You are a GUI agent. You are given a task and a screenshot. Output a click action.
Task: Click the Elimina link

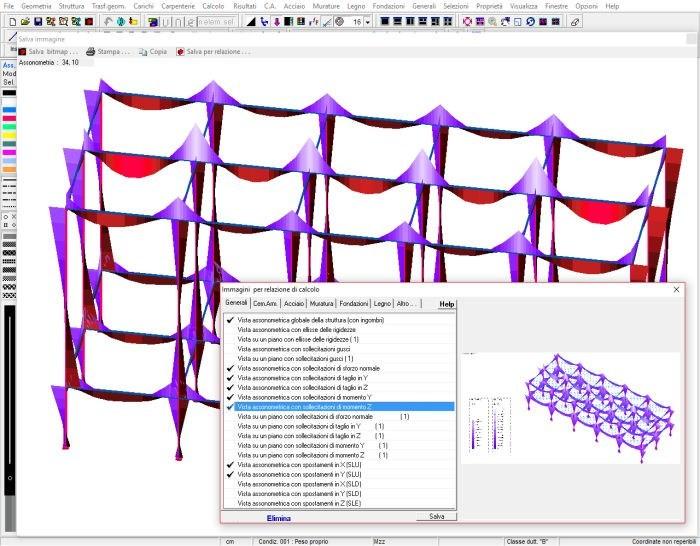[279, 517]
